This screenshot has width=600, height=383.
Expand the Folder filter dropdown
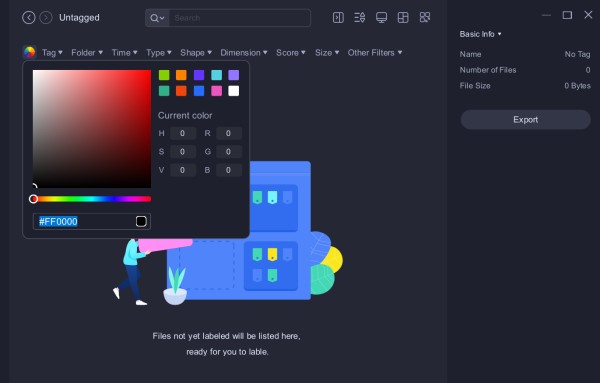pos(87,52)
